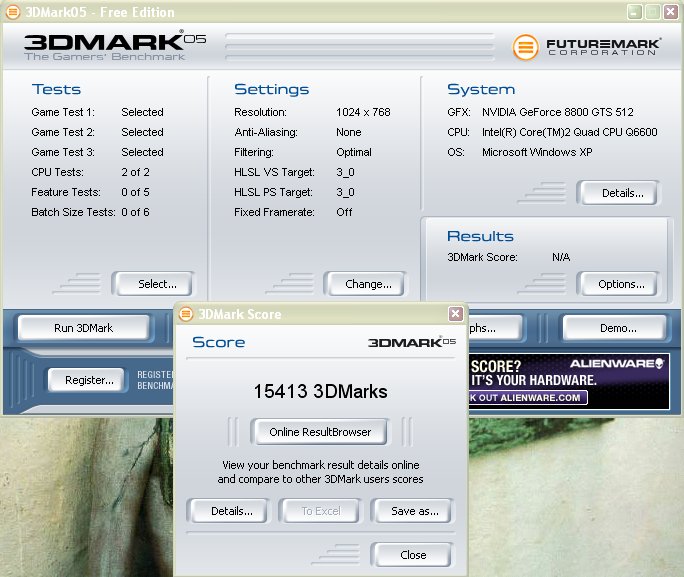Viewport: 684px width, 577px height.
Task: Click the 15413 3DMarks score text
Action: click(x=320, y=391)
